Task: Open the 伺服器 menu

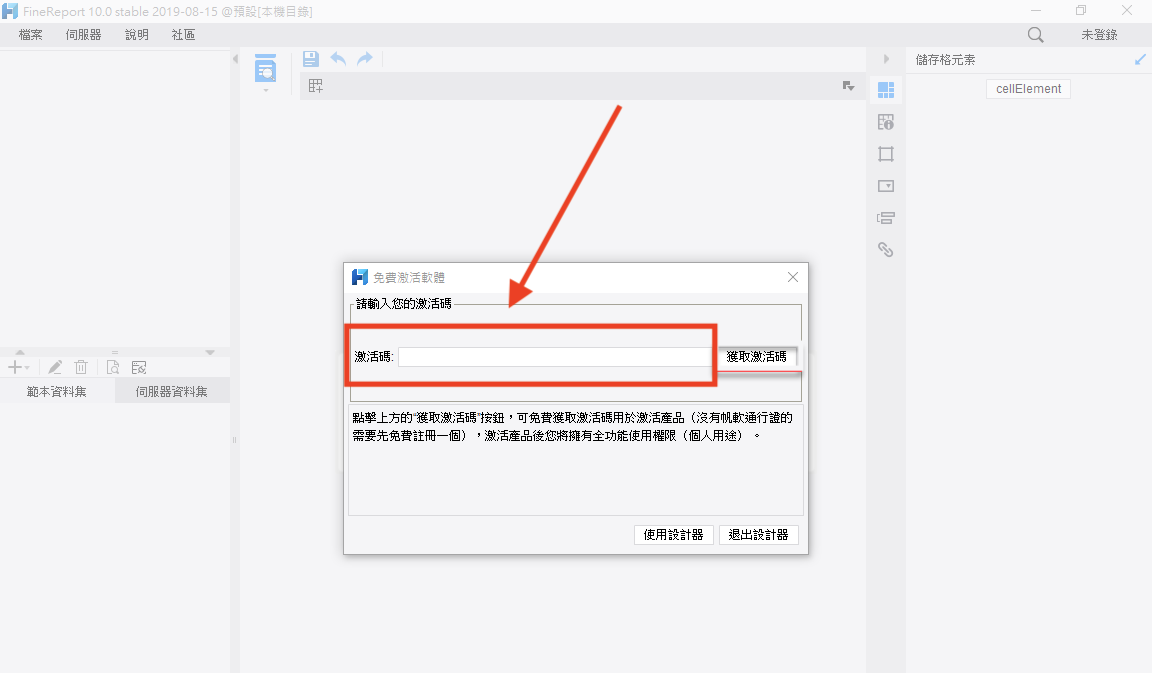Action: coord(83,35)
